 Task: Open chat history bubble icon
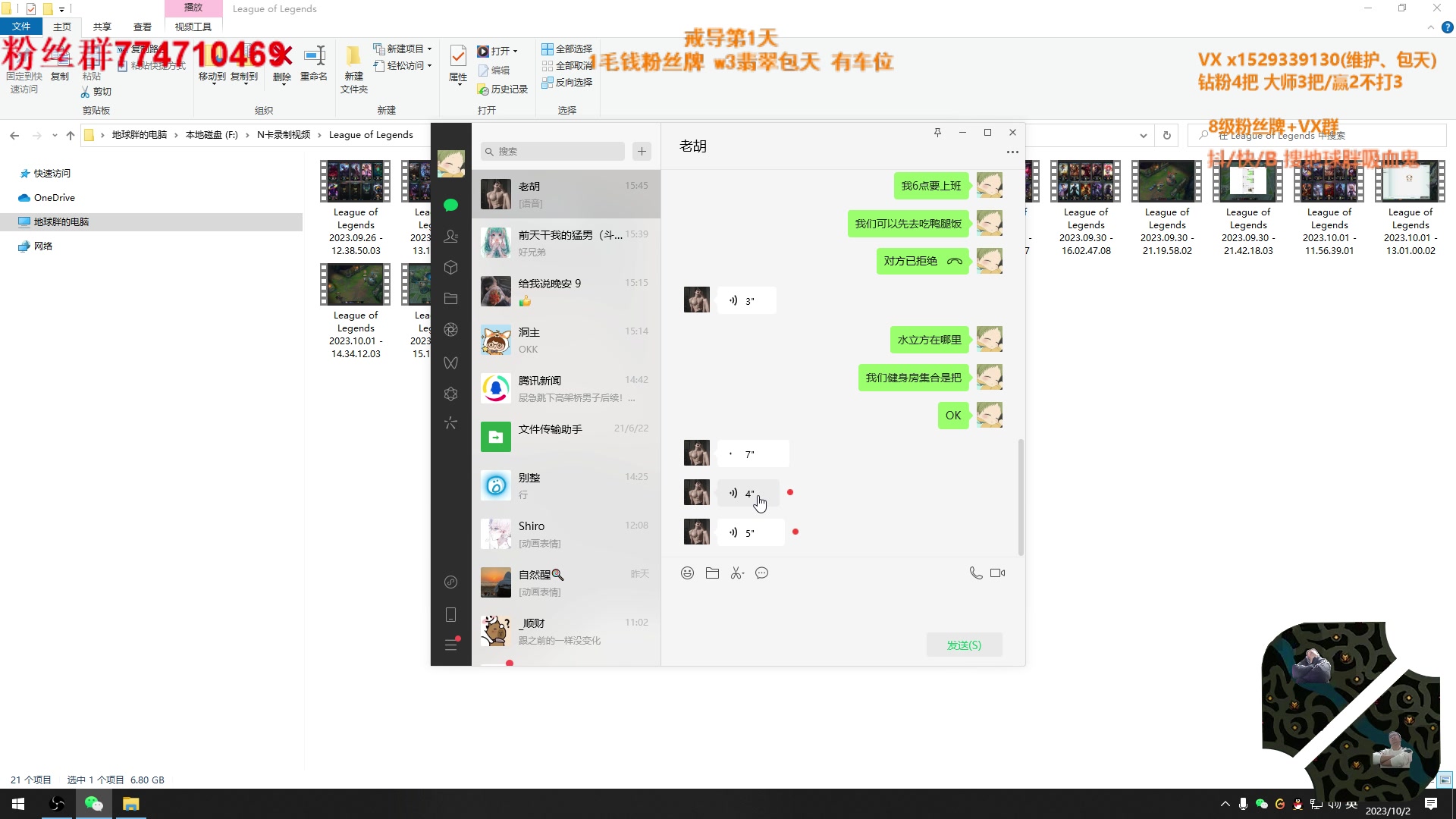coord(762,573)
